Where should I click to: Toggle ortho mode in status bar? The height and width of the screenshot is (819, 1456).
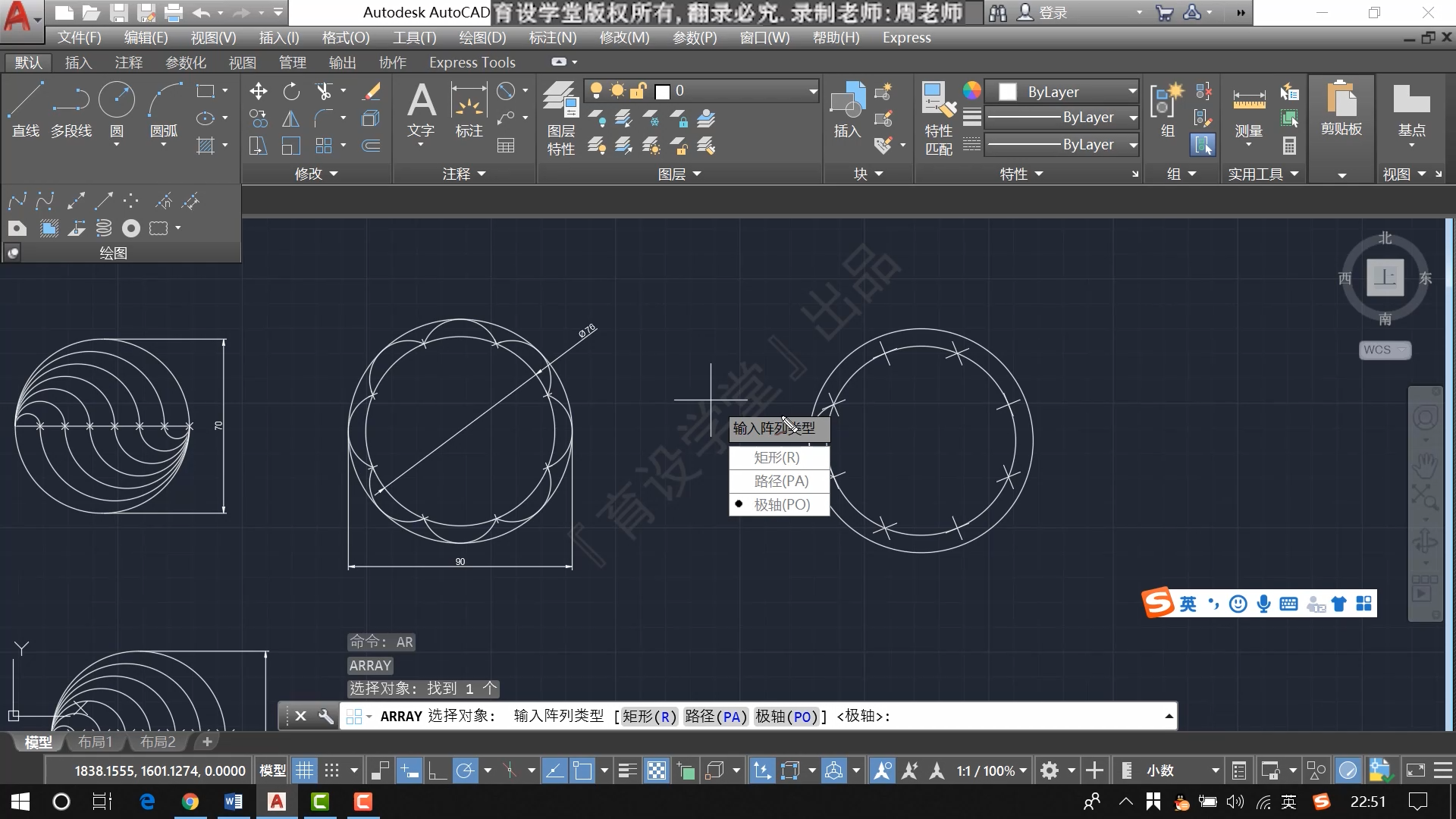[x=437, y=771]
